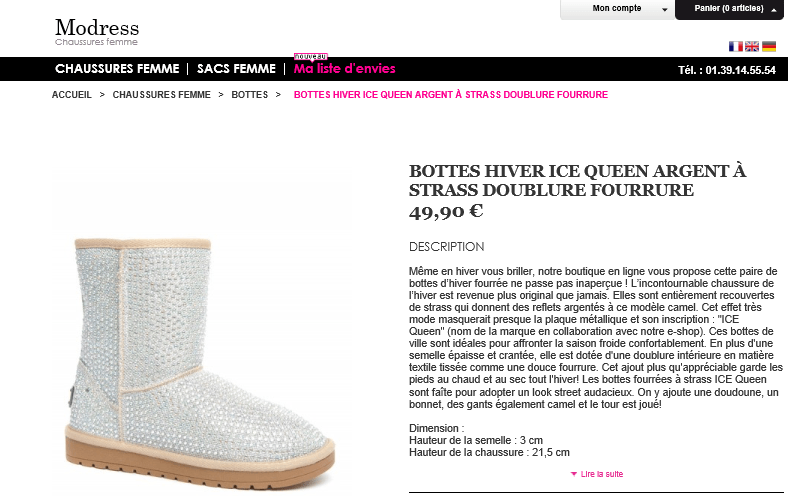The width and height of the screenshot is (788, 496).
Task: Click the phone number 01.39.14.55.54
Action: 741,70
